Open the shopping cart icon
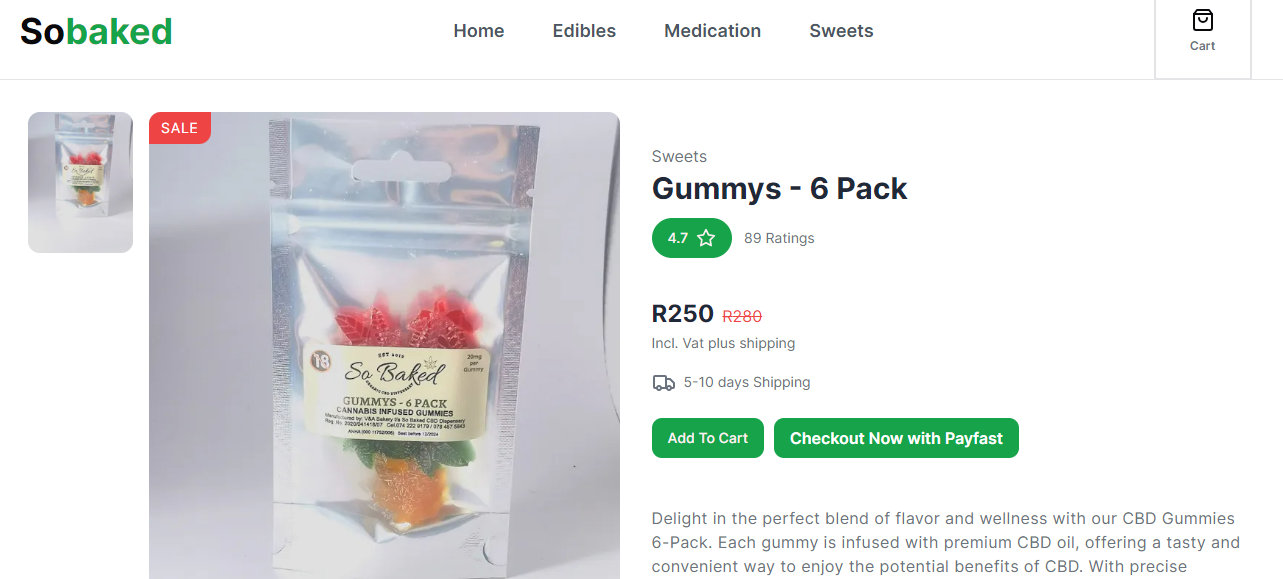1283x579 pixels. (1203, 20)
